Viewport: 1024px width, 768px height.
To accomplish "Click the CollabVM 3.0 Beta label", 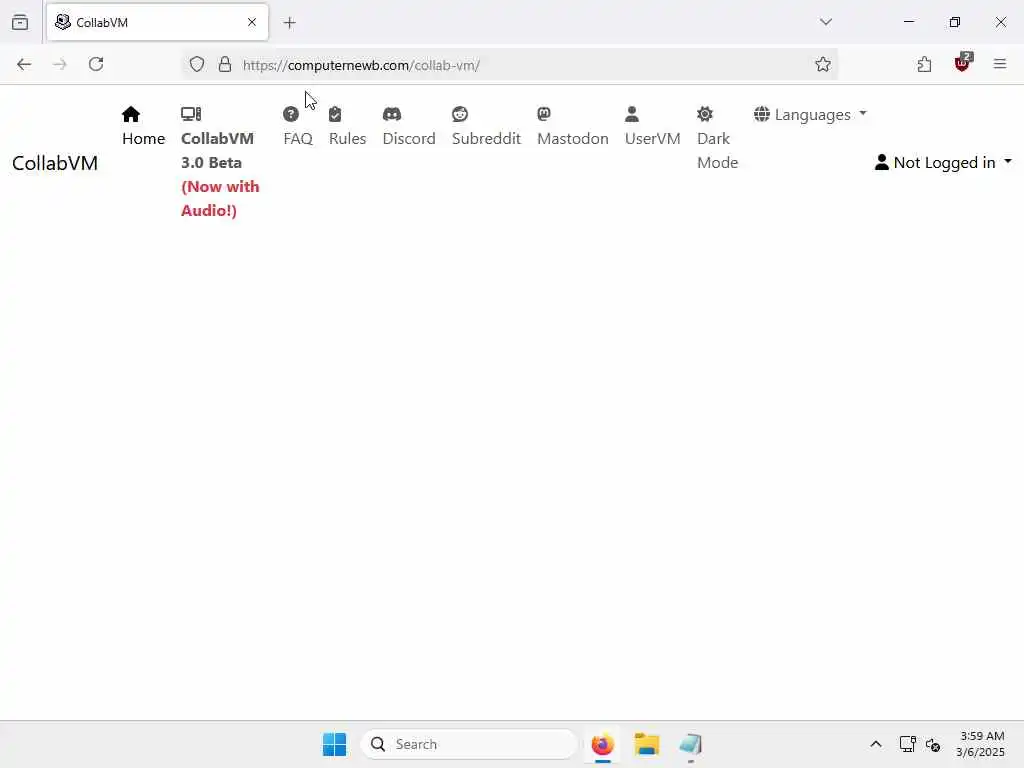I will pos(217,150).
